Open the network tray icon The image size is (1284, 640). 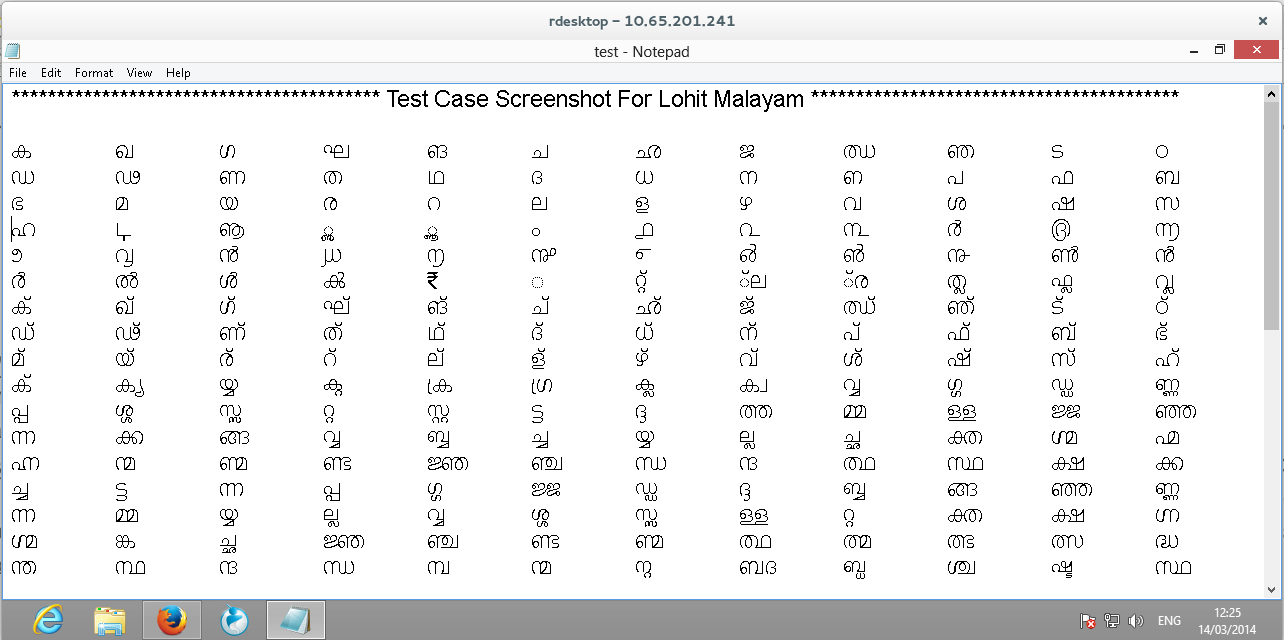[1112, 621]
